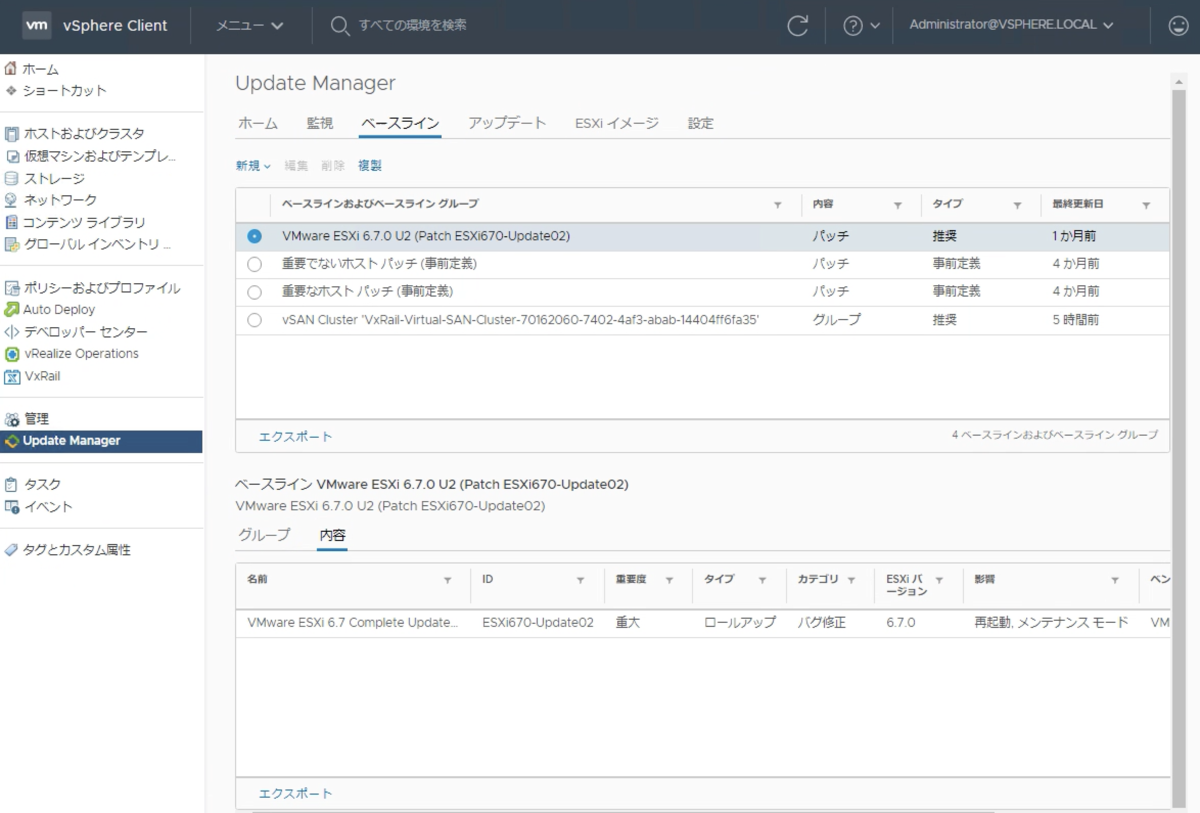Click the search magnifier icon

click(340, 25)
